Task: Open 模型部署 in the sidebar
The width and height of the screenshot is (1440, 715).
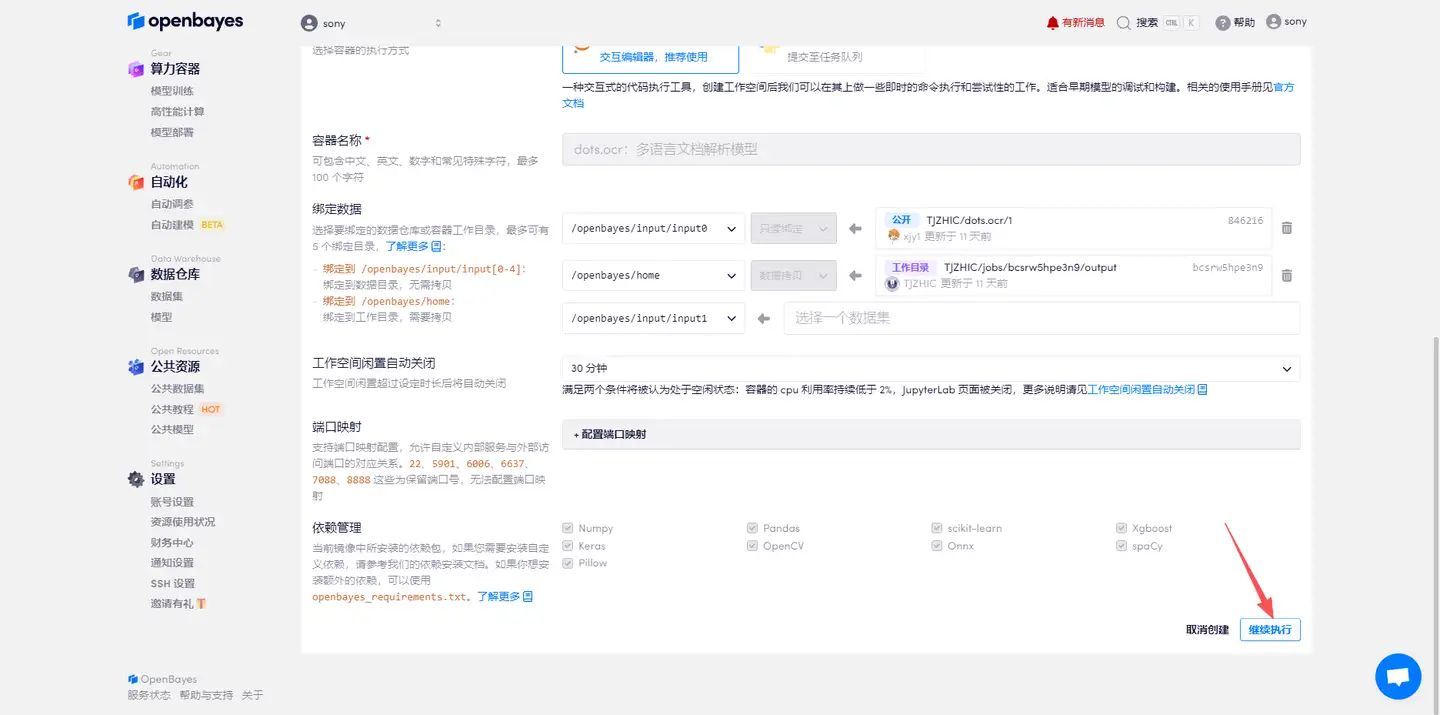Action: click(172, 132)
